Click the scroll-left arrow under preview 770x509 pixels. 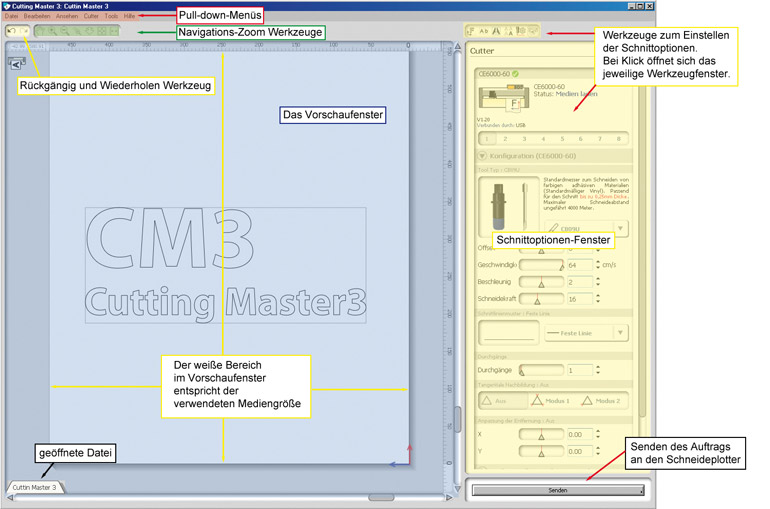tap(10, 498)
